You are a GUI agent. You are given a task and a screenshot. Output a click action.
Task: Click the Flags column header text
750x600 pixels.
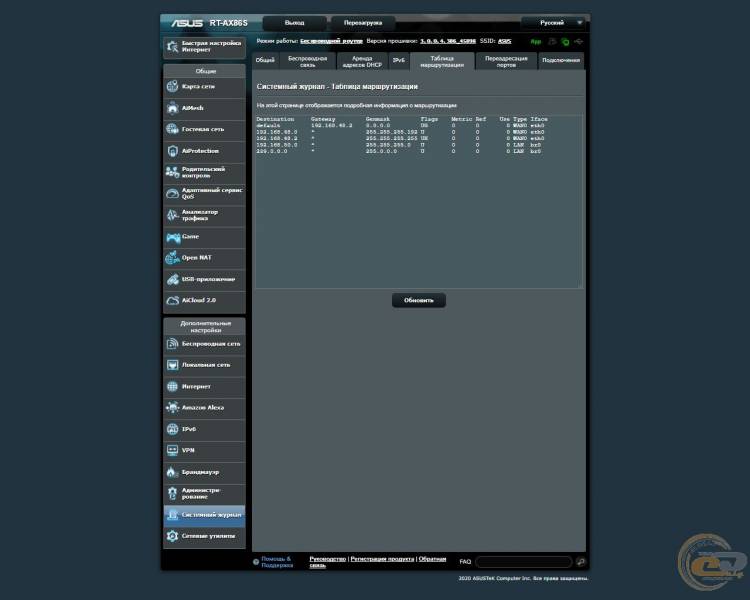[x=429, y=119]
